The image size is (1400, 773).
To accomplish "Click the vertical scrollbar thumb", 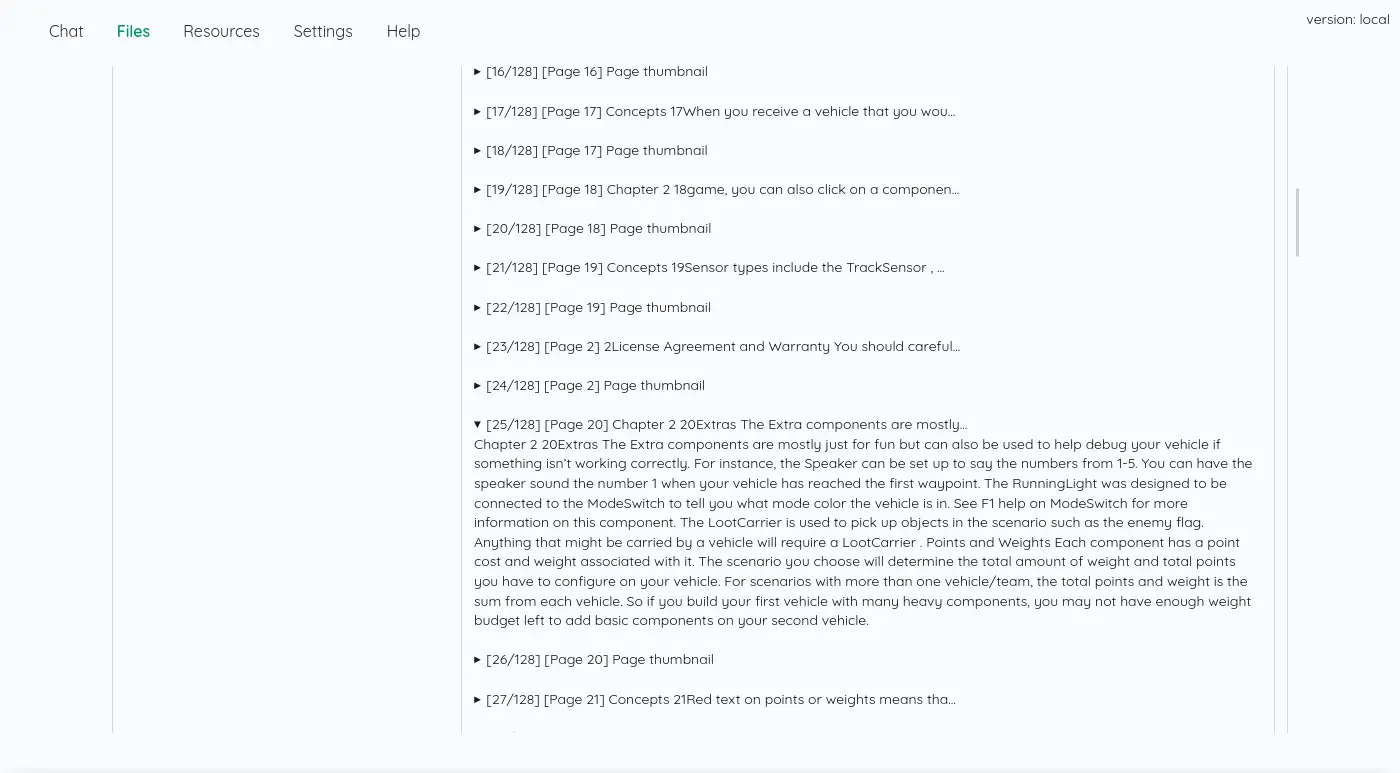I will [1298, 222].
